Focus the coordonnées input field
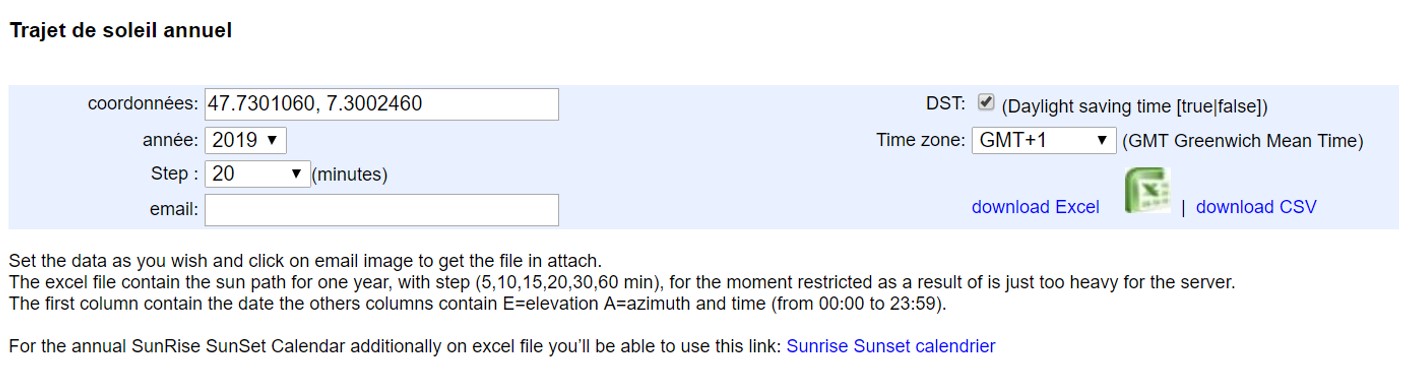 (x=381, y=104)
